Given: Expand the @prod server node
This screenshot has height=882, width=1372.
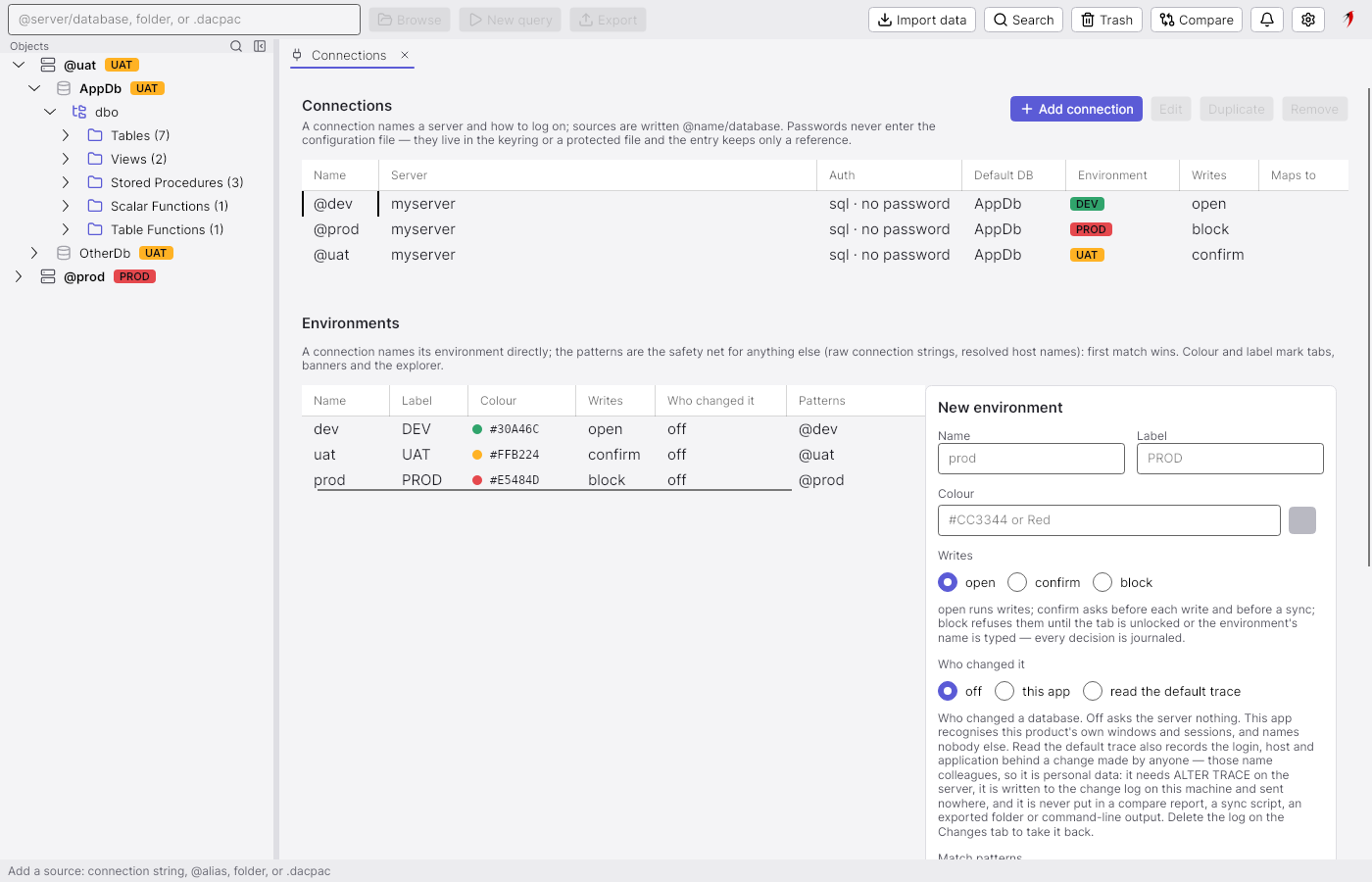Looking at the screenshot, I should coord(19,276).
